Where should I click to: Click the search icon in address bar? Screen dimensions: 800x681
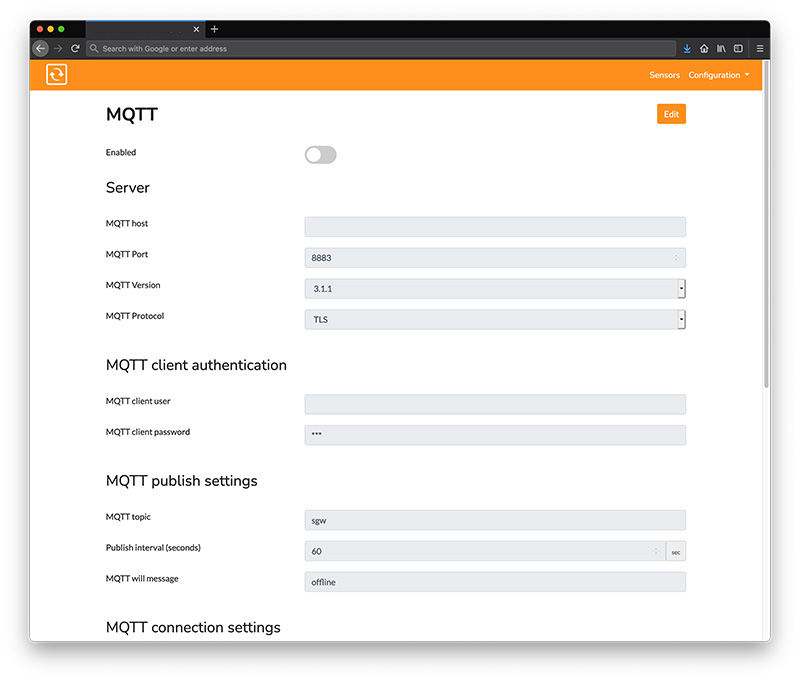tap(94, 48)
